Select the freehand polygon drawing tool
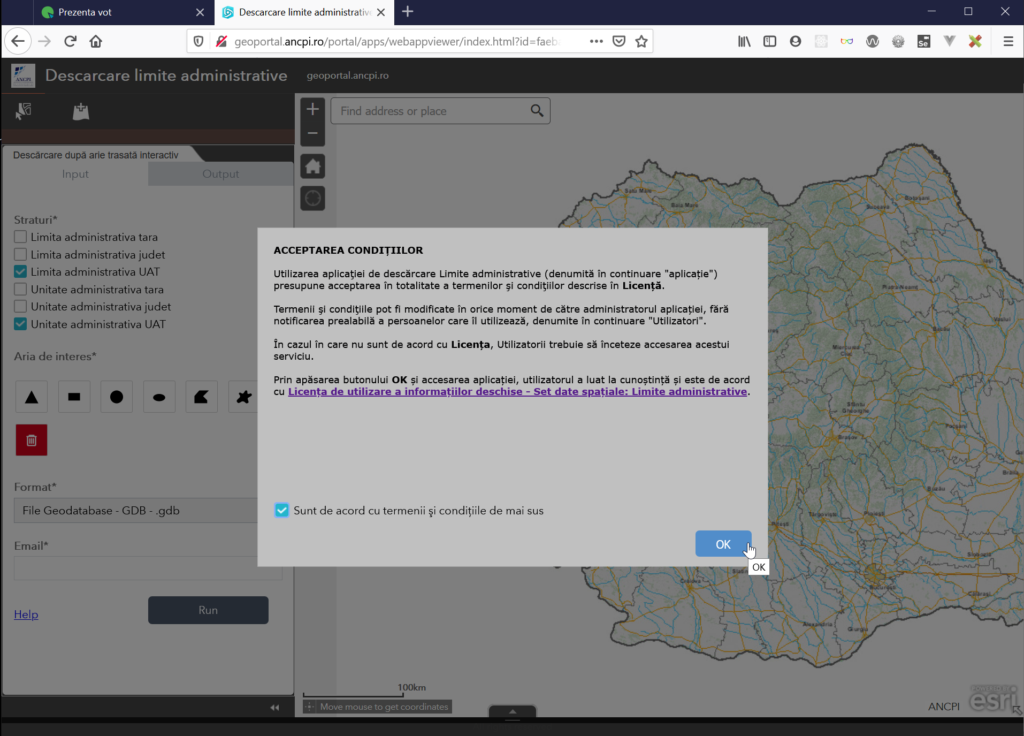 (x=244, y=397)
